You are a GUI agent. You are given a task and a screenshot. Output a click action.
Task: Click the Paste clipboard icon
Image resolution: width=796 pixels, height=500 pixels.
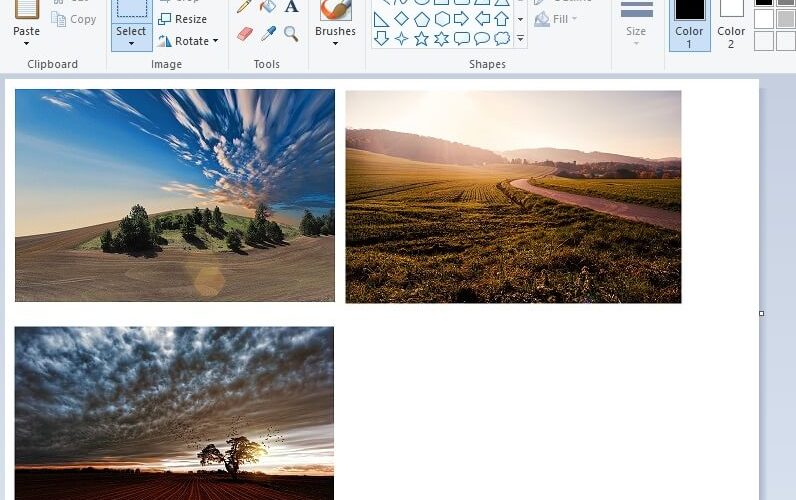point(26,9)
